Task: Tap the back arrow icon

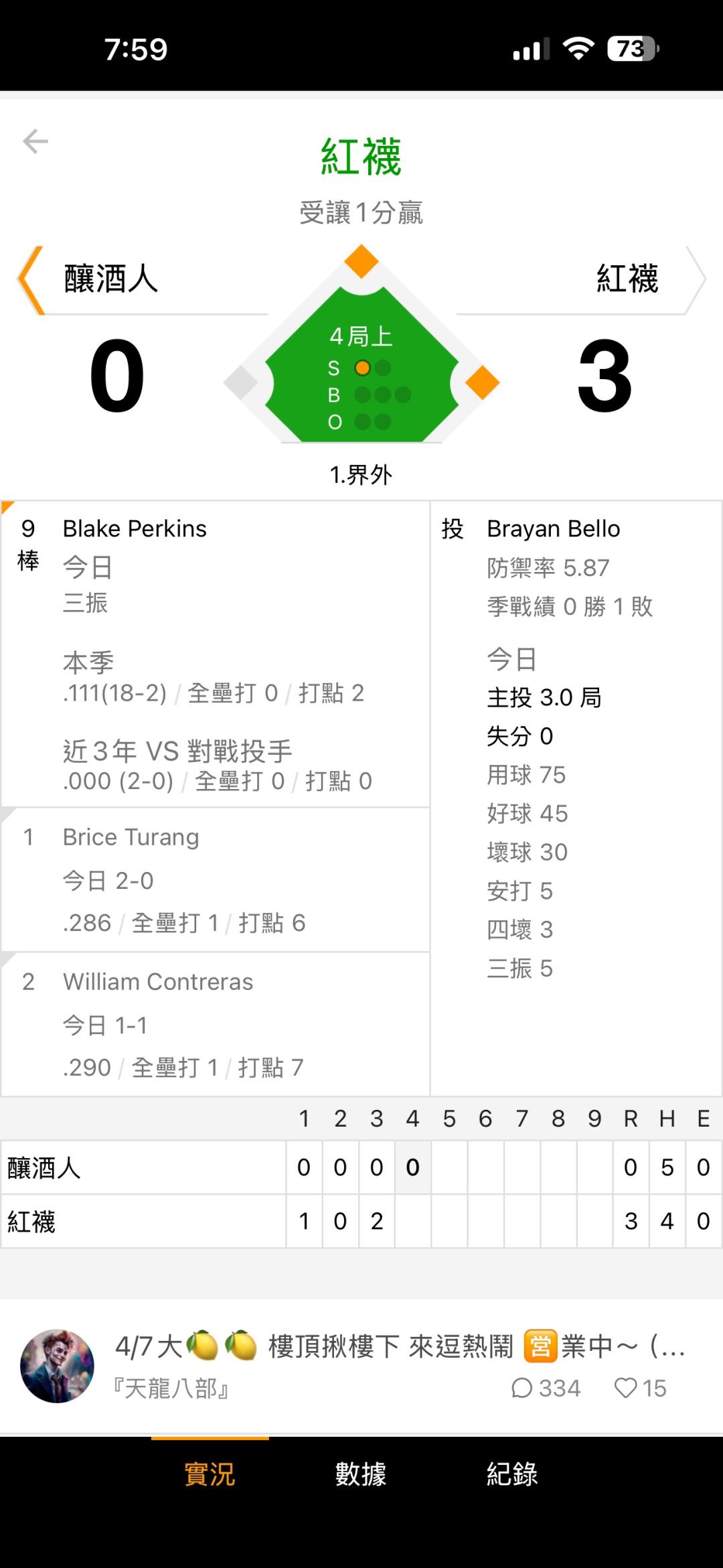Action: click(35, 141)
